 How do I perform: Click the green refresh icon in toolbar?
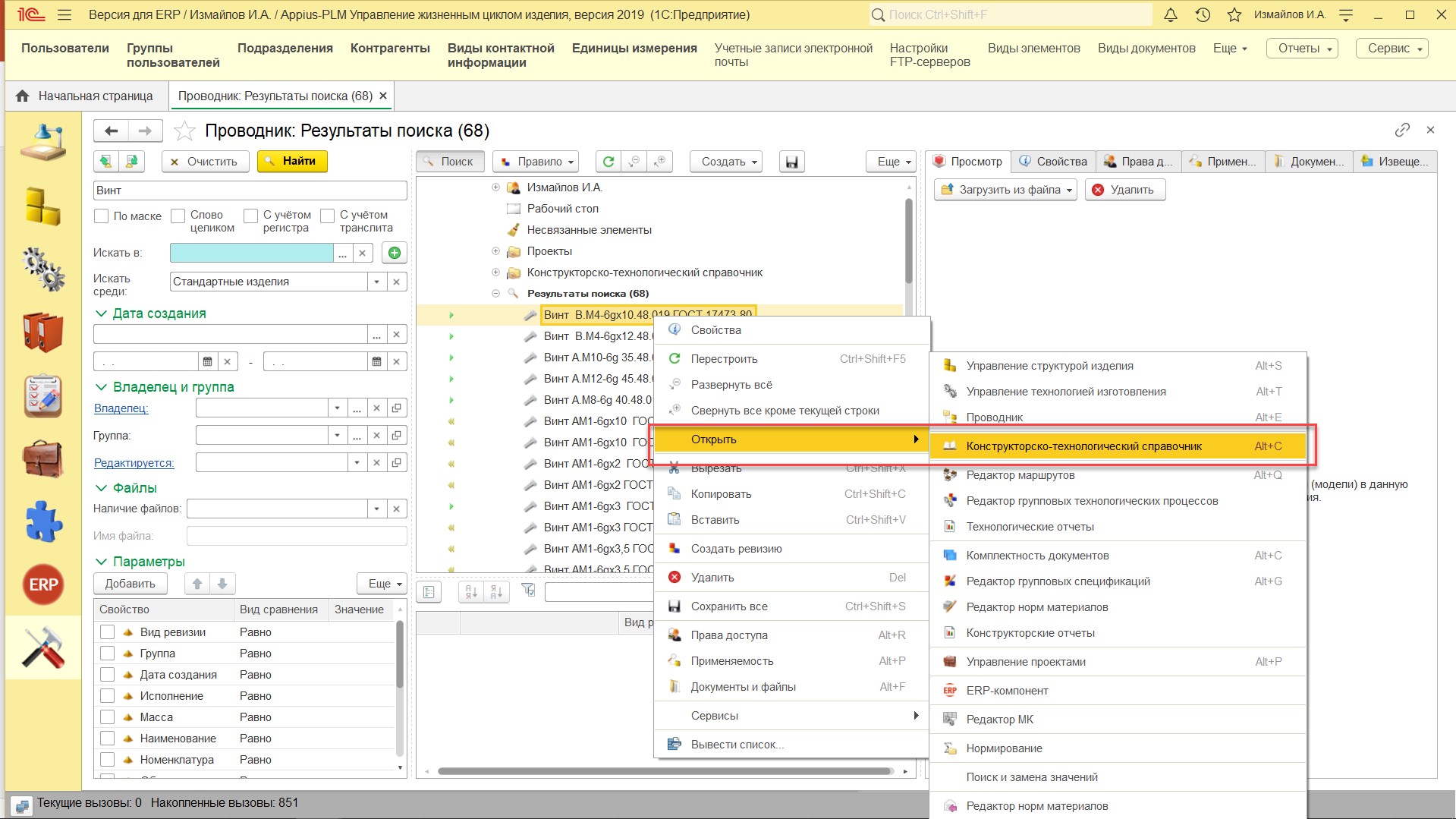coord(609,162)
